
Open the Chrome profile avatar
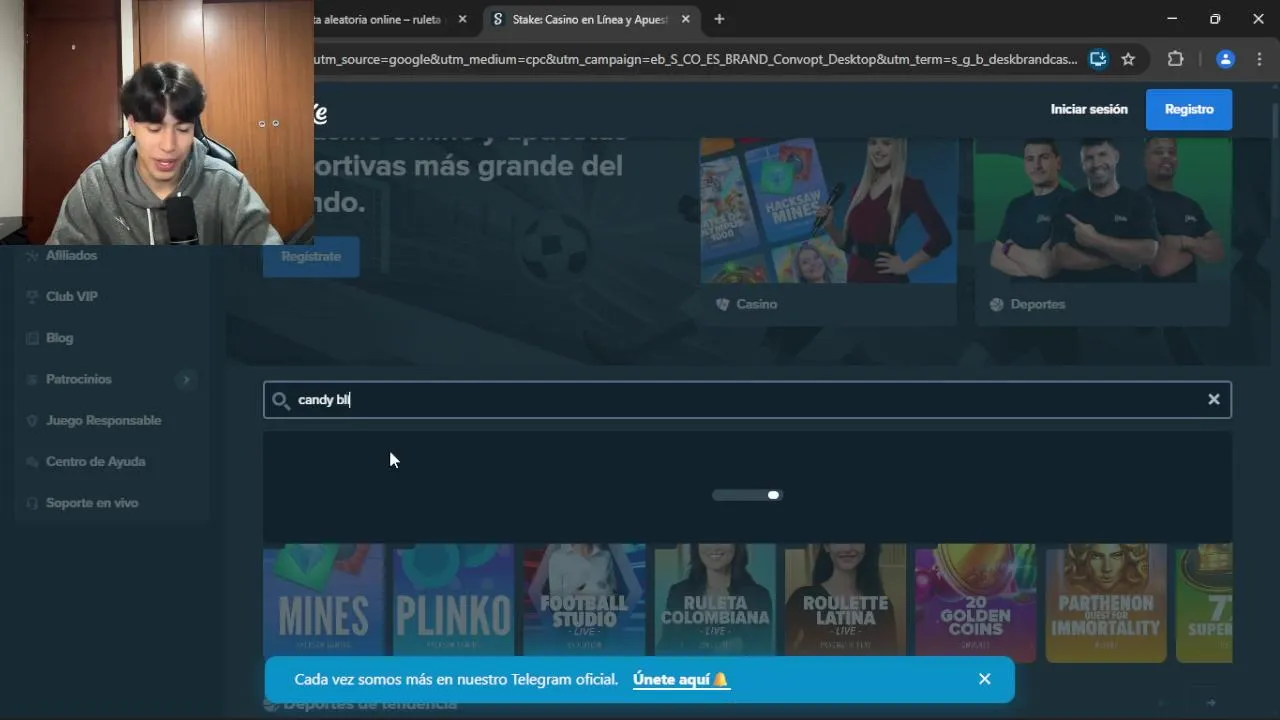(1225, 59)
